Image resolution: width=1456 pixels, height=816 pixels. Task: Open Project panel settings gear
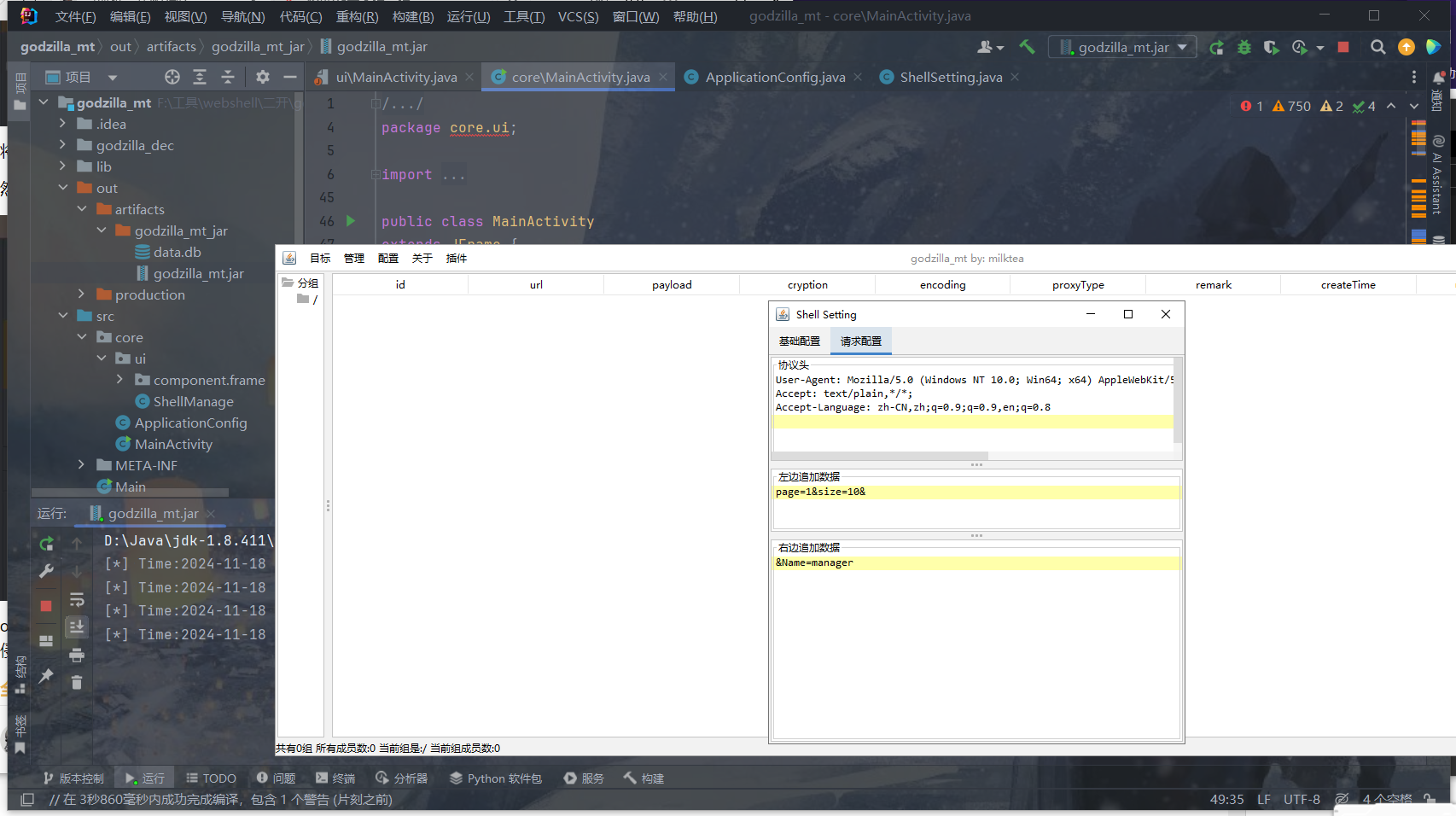coord(263,77)
